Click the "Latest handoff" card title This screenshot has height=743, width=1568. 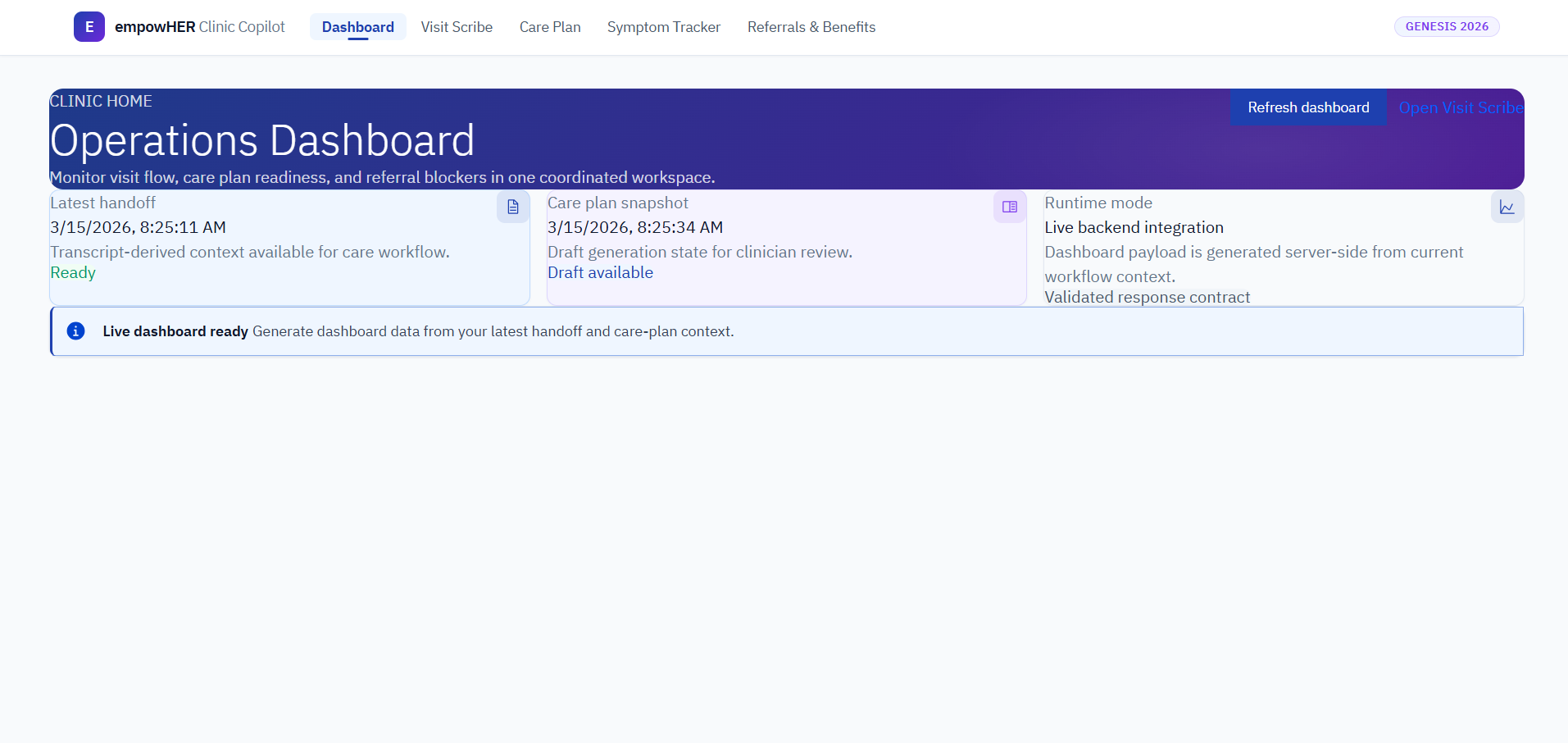pos(102,203)
